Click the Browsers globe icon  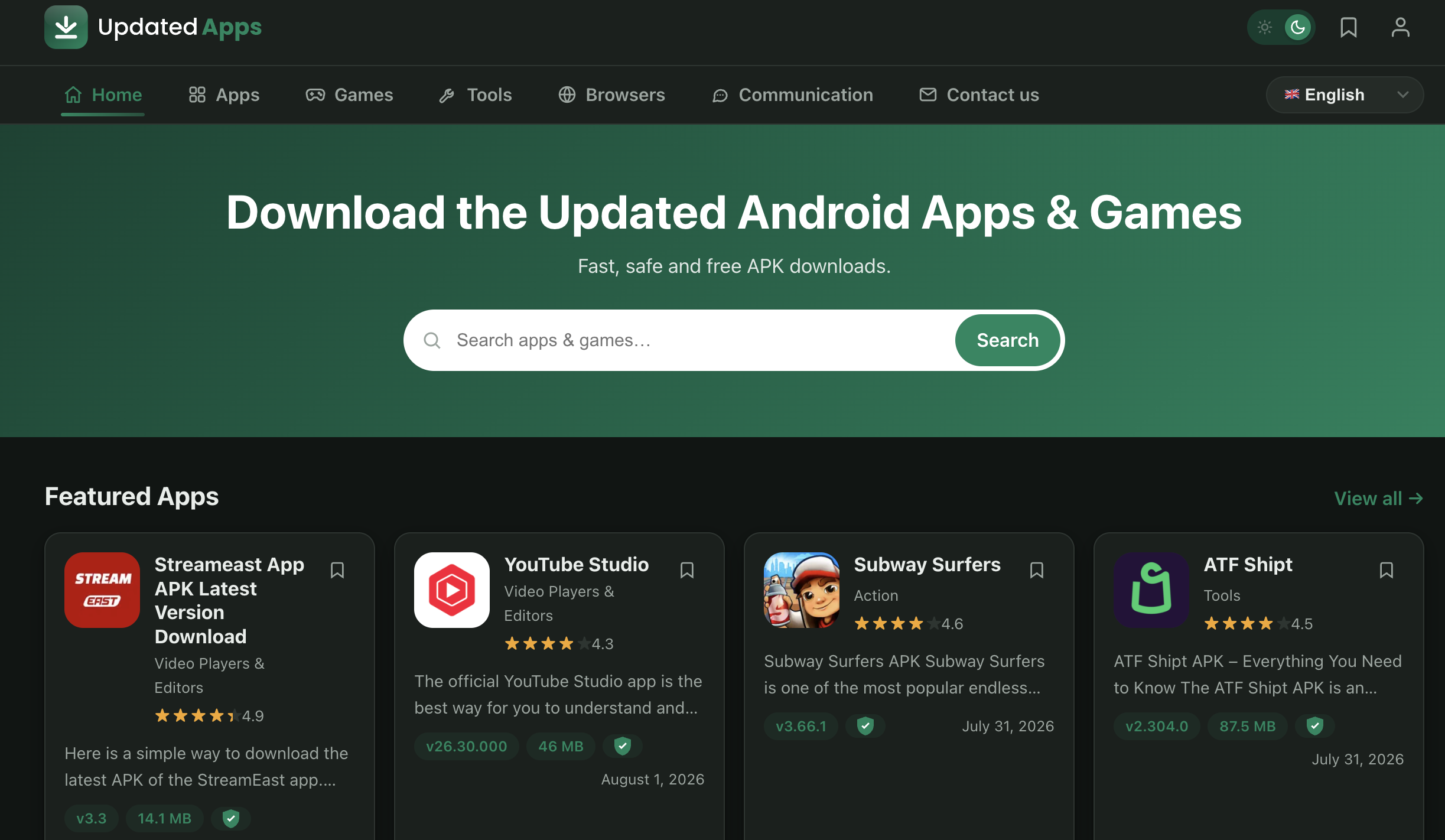pos(567,95)
